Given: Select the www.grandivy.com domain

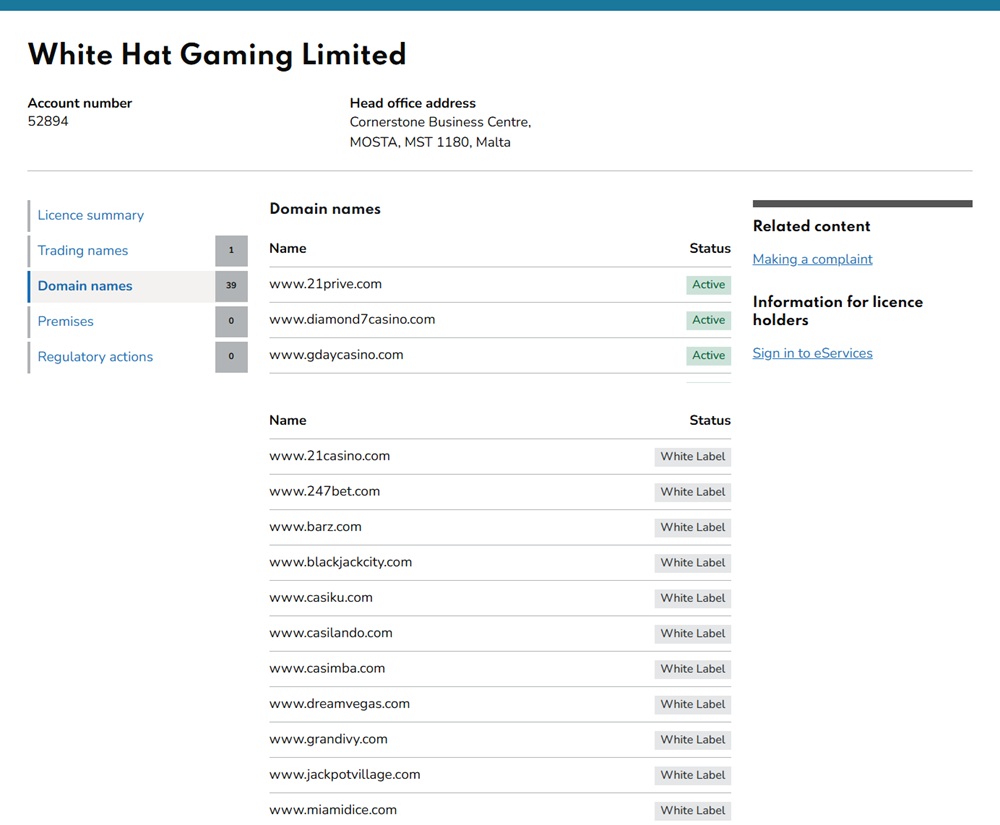Looking at the screenshot, I should click(328, 739).
